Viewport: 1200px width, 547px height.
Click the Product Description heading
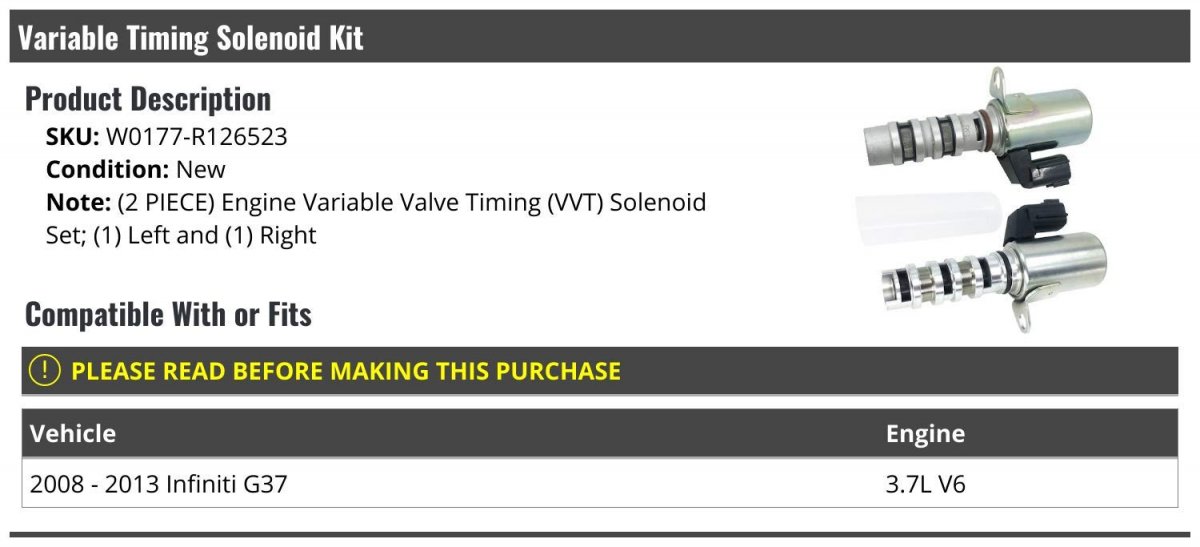[x=148, y=99]
